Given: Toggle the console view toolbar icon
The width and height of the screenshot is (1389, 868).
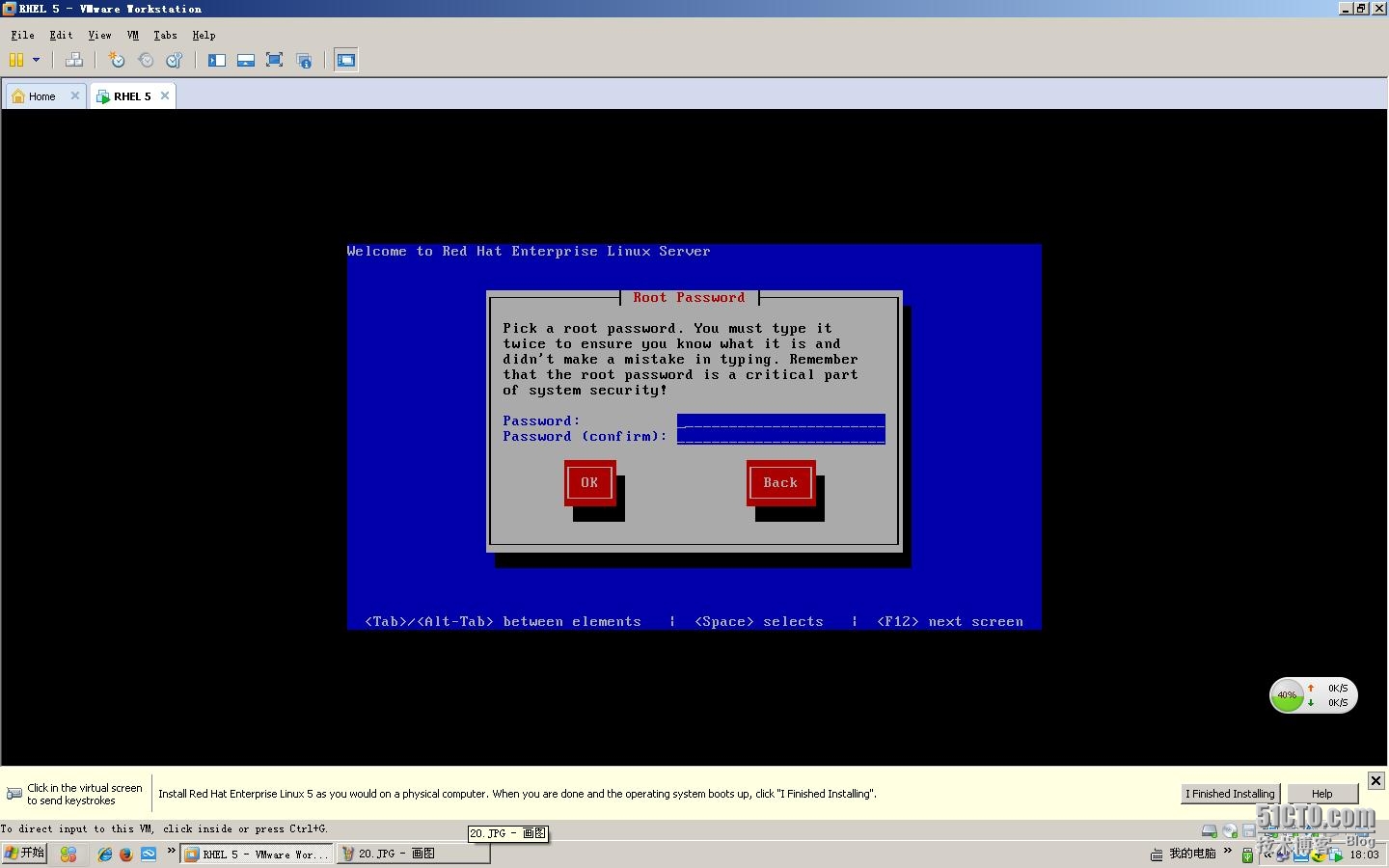Looking at the screenshot, I should pos(346,60).
